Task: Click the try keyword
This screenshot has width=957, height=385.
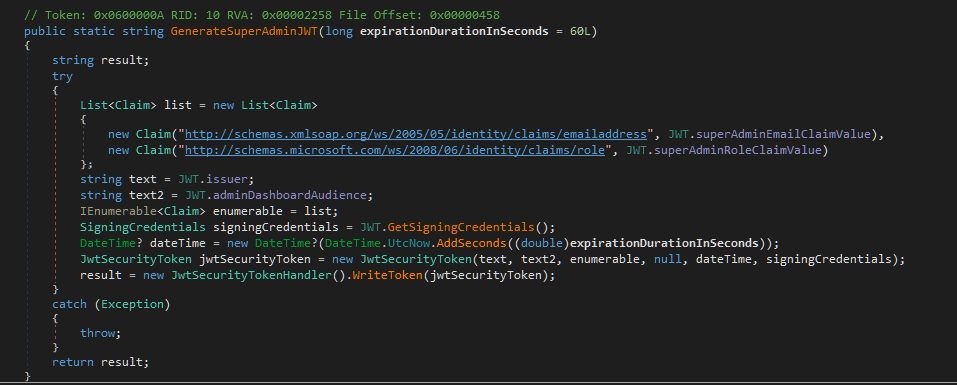Action: [62, 77]
